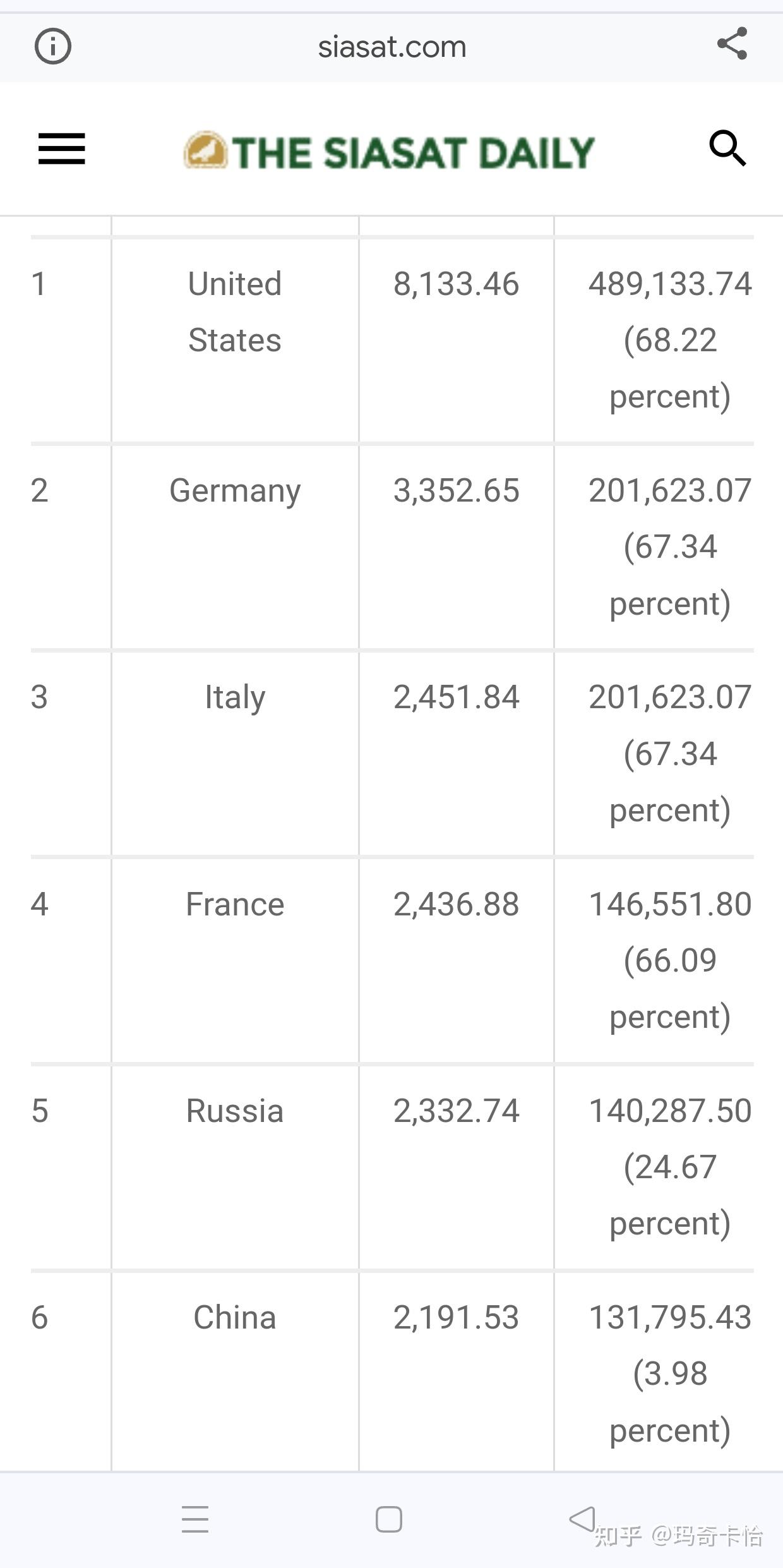Screen dimensions: 783x1568
Task: Tap the Android back triangle
Action: tap(582, 1518)
